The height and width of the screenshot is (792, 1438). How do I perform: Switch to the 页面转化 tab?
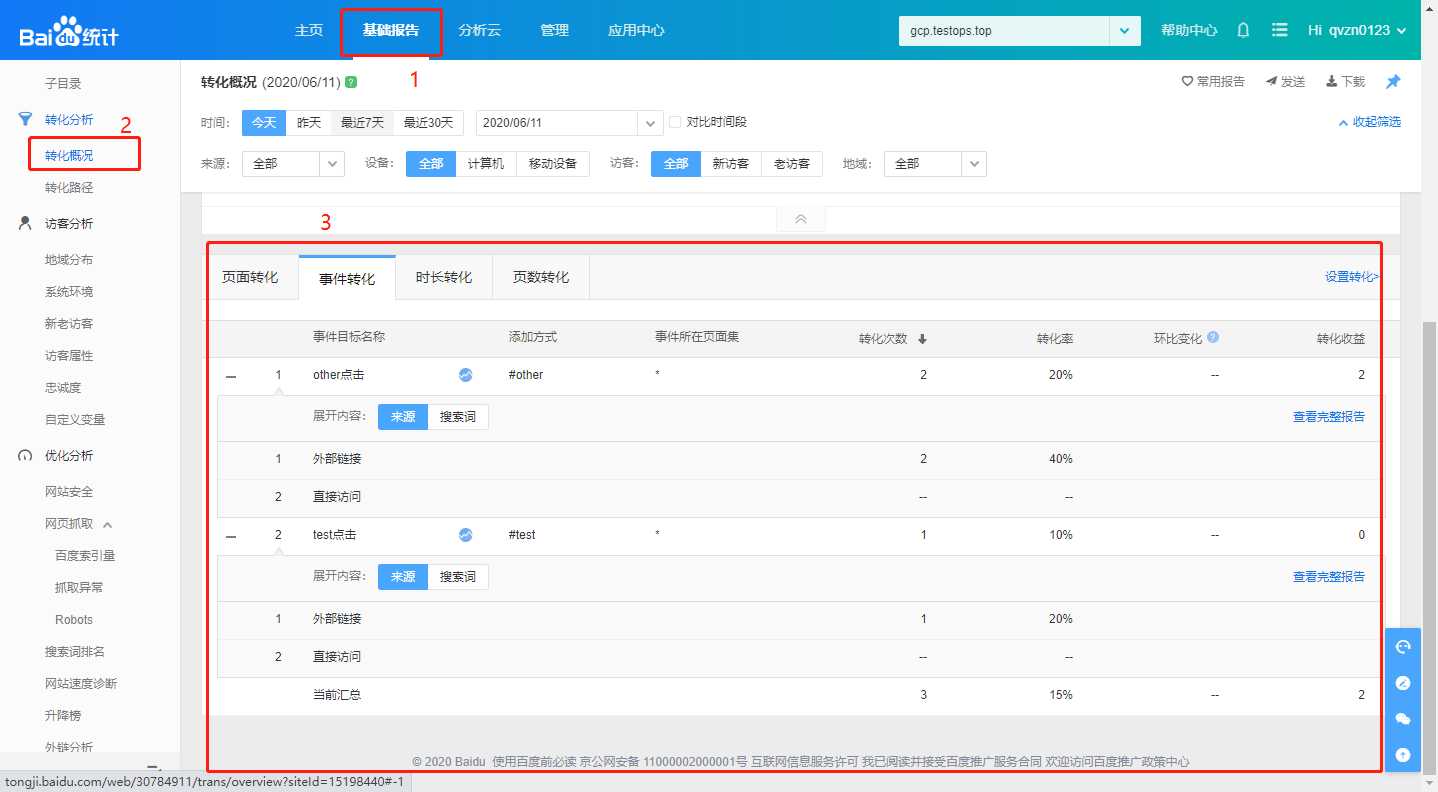[250, 277]
